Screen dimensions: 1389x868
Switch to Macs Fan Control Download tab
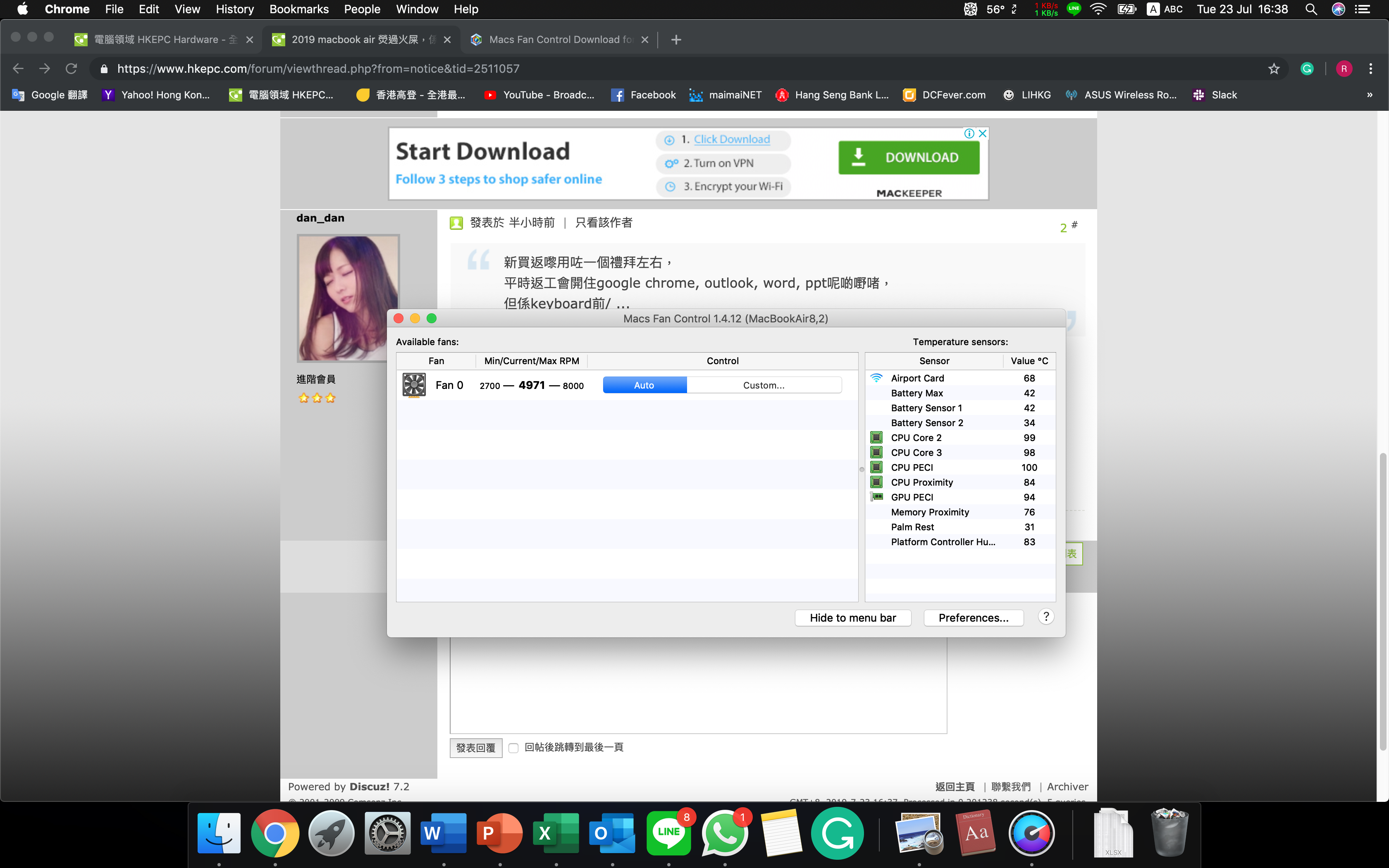560,39
